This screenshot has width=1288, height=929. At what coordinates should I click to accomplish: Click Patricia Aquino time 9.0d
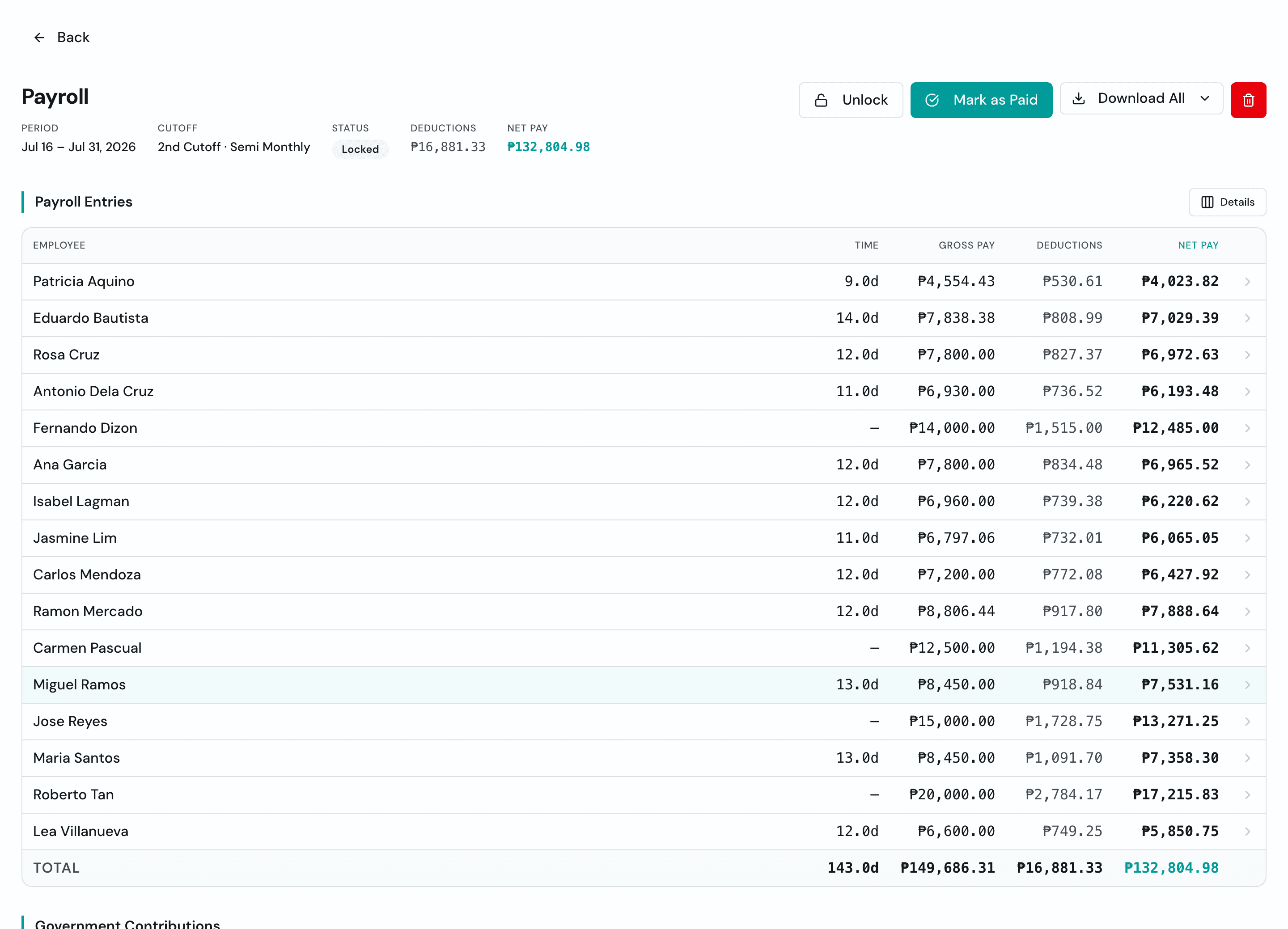(x=861, y=282)
